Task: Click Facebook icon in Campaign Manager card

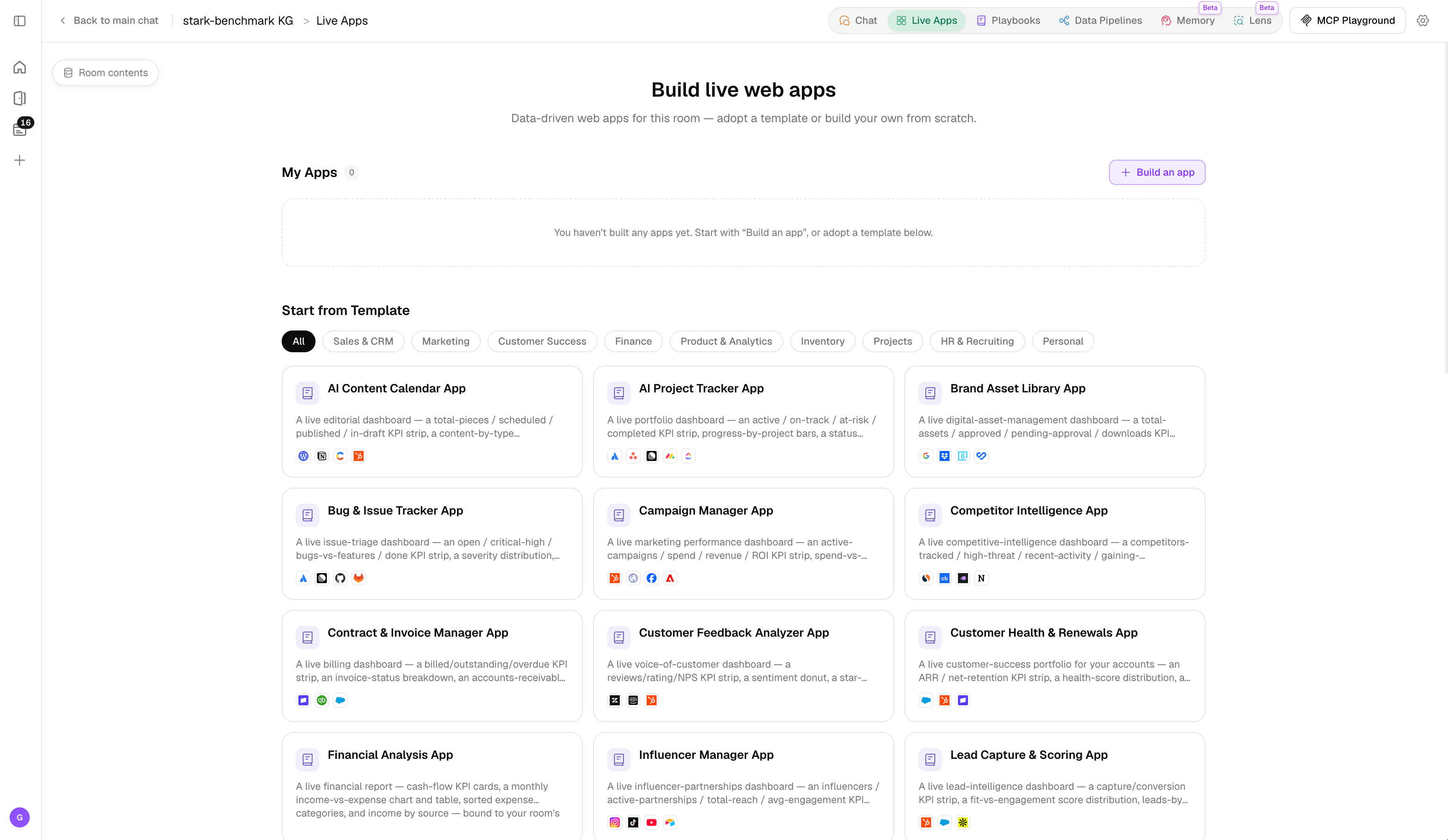Action: click(652, 578)
